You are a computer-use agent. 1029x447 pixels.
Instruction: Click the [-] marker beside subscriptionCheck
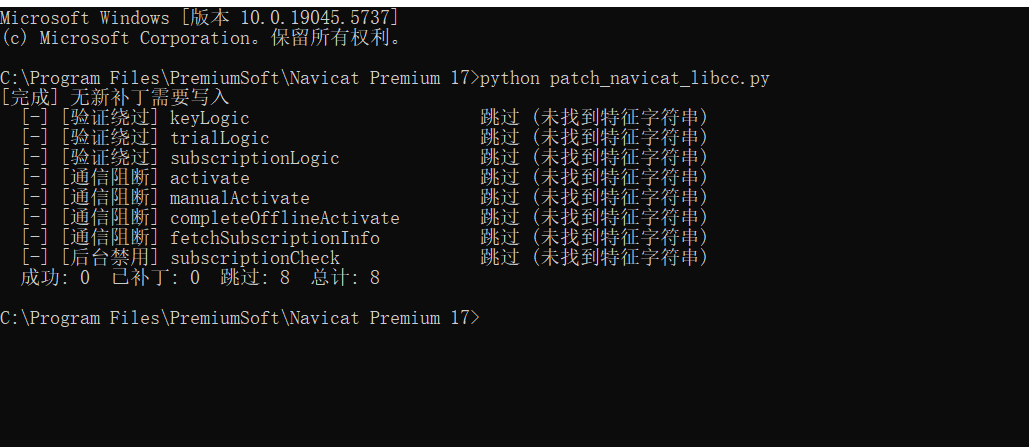pos(33,258)
